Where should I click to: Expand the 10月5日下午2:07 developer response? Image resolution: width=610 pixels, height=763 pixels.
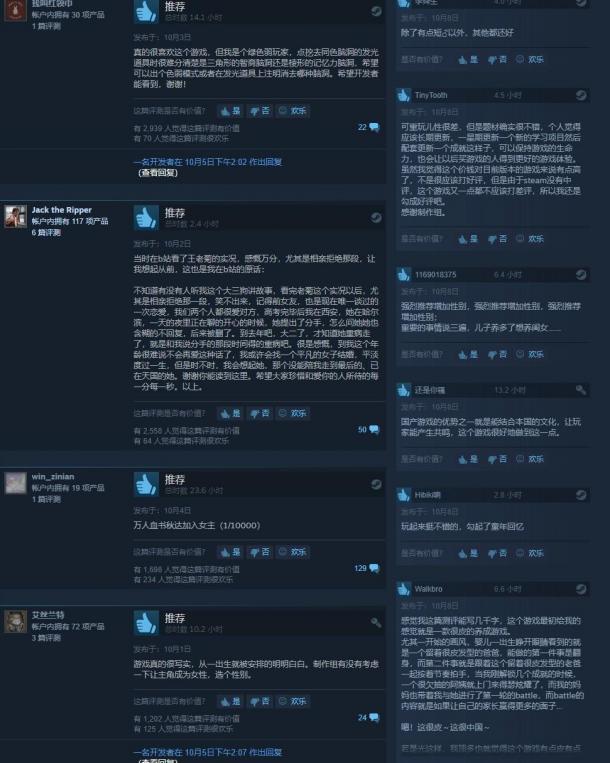tap(208, 752)
